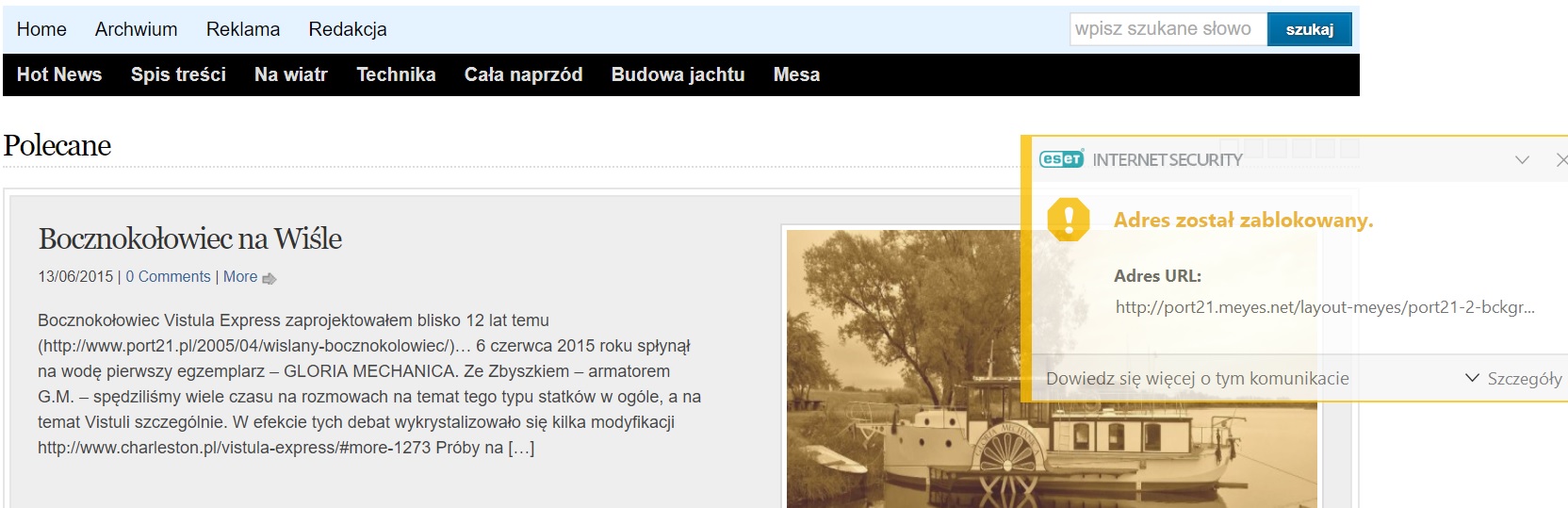Close the ESET notification popup
This screenshot has height=508, width=1568.
(1561, 160)
